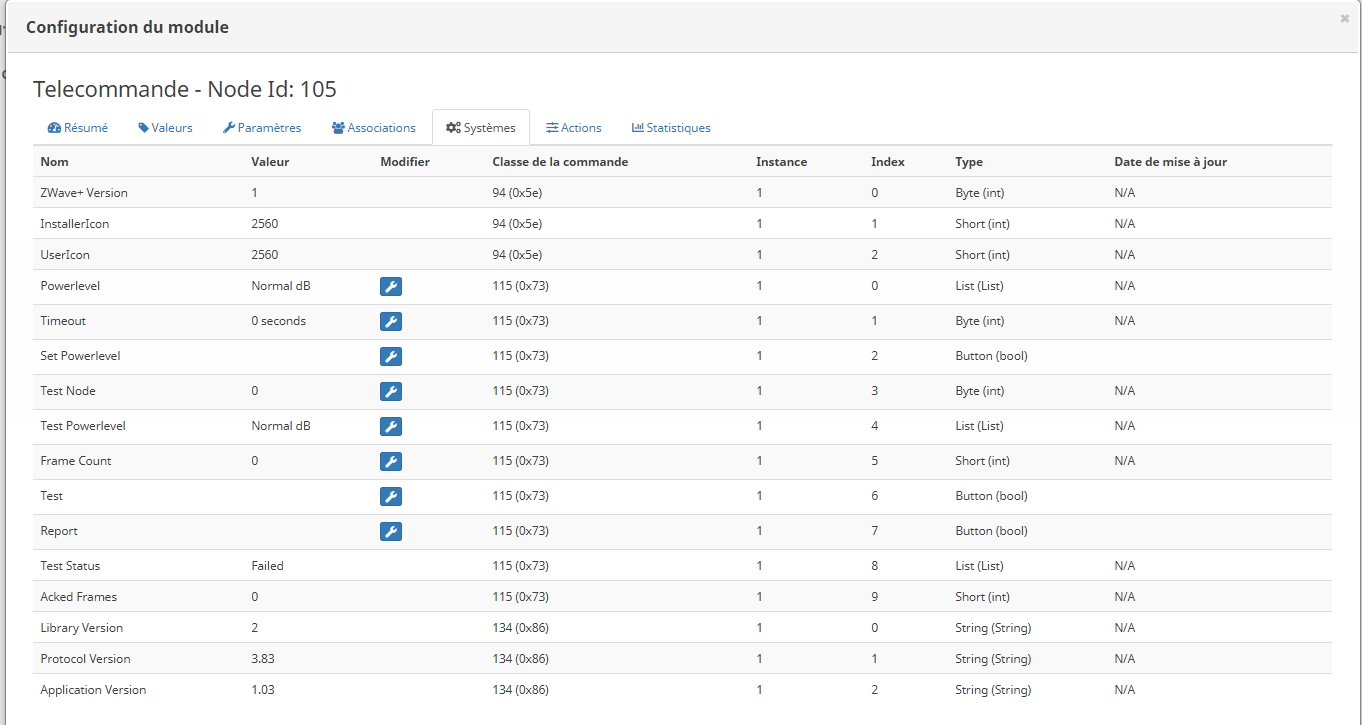Click the Classe de la commande header

click(x=560, y=162)
